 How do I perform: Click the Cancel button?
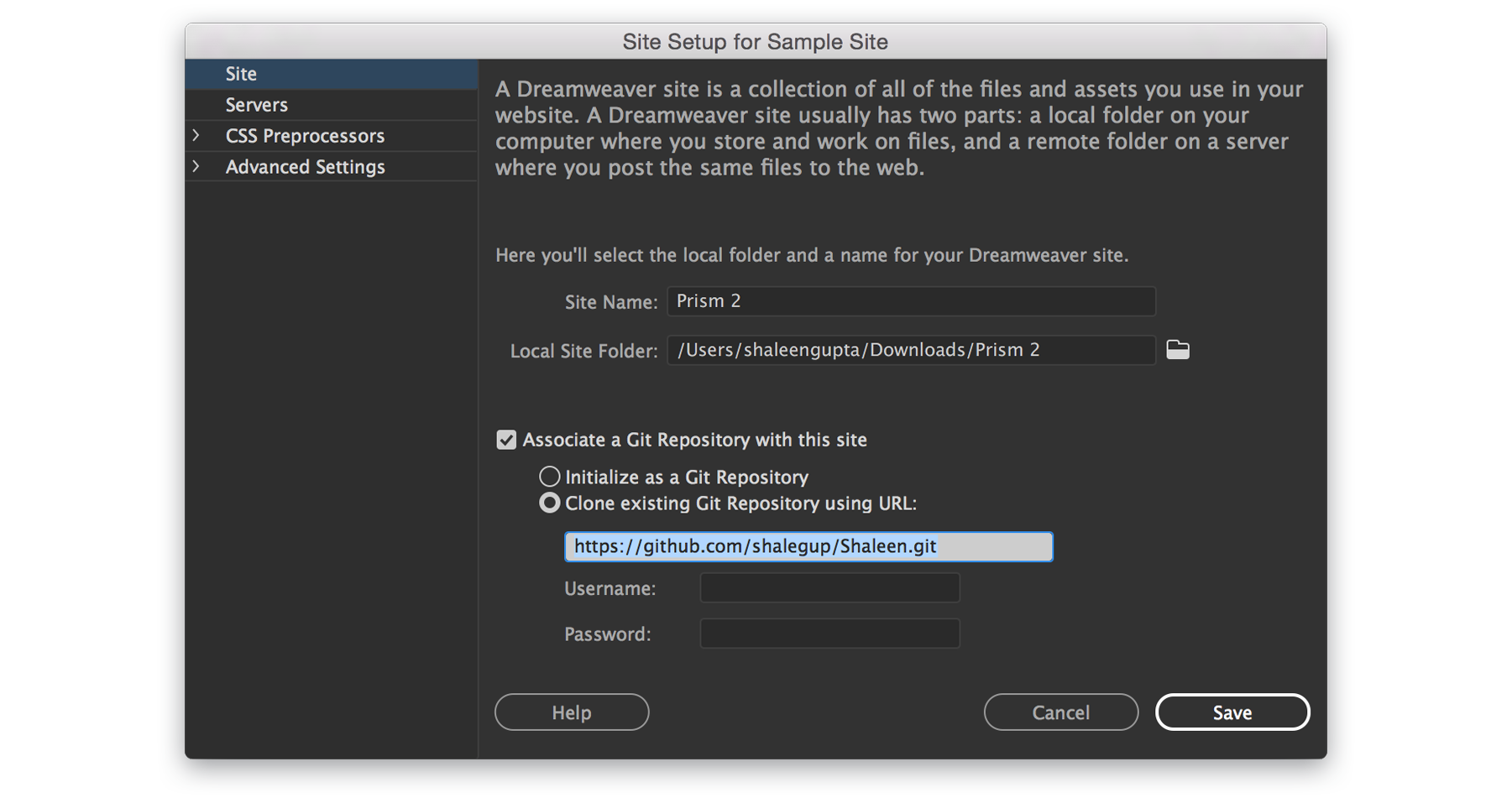click(1060, 712)
